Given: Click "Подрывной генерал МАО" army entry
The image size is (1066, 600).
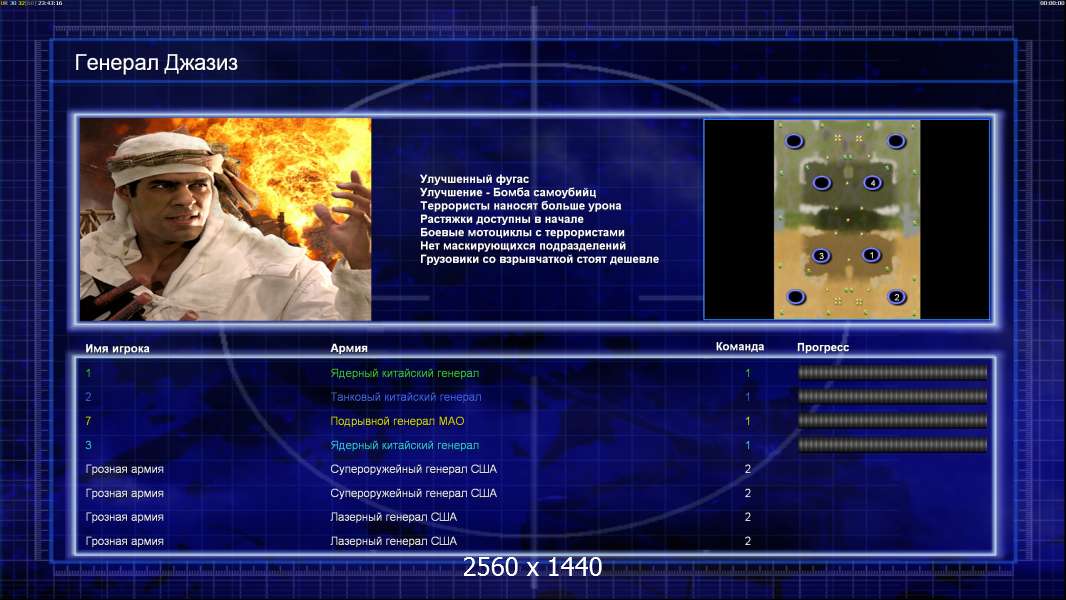Looking at the screenshot, I should tap(397, 421).
